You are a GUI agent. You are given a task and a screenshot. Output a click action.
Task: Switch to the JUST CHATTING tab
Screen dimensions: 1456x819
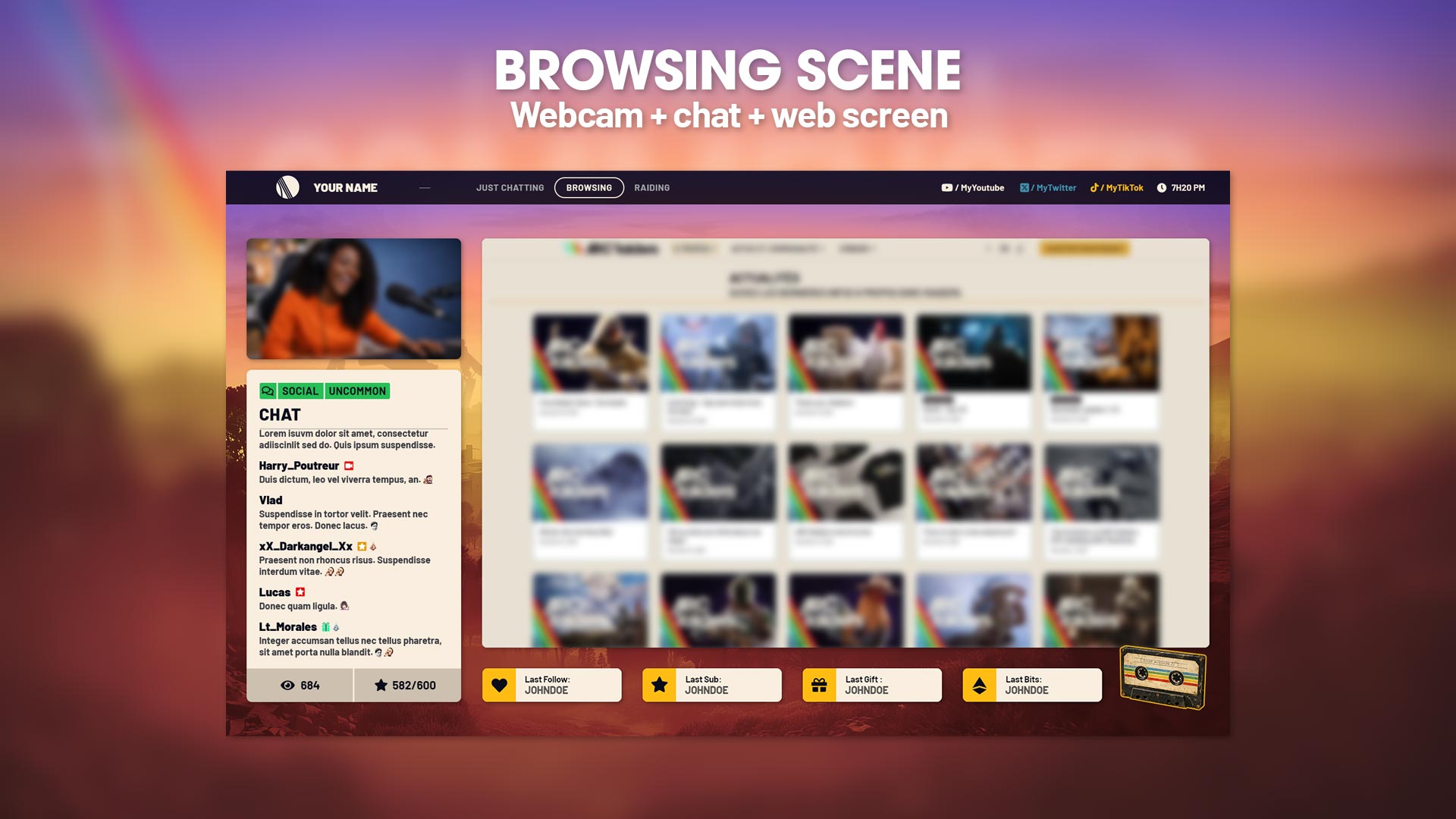pyautogui.click(x=510, y=188)
